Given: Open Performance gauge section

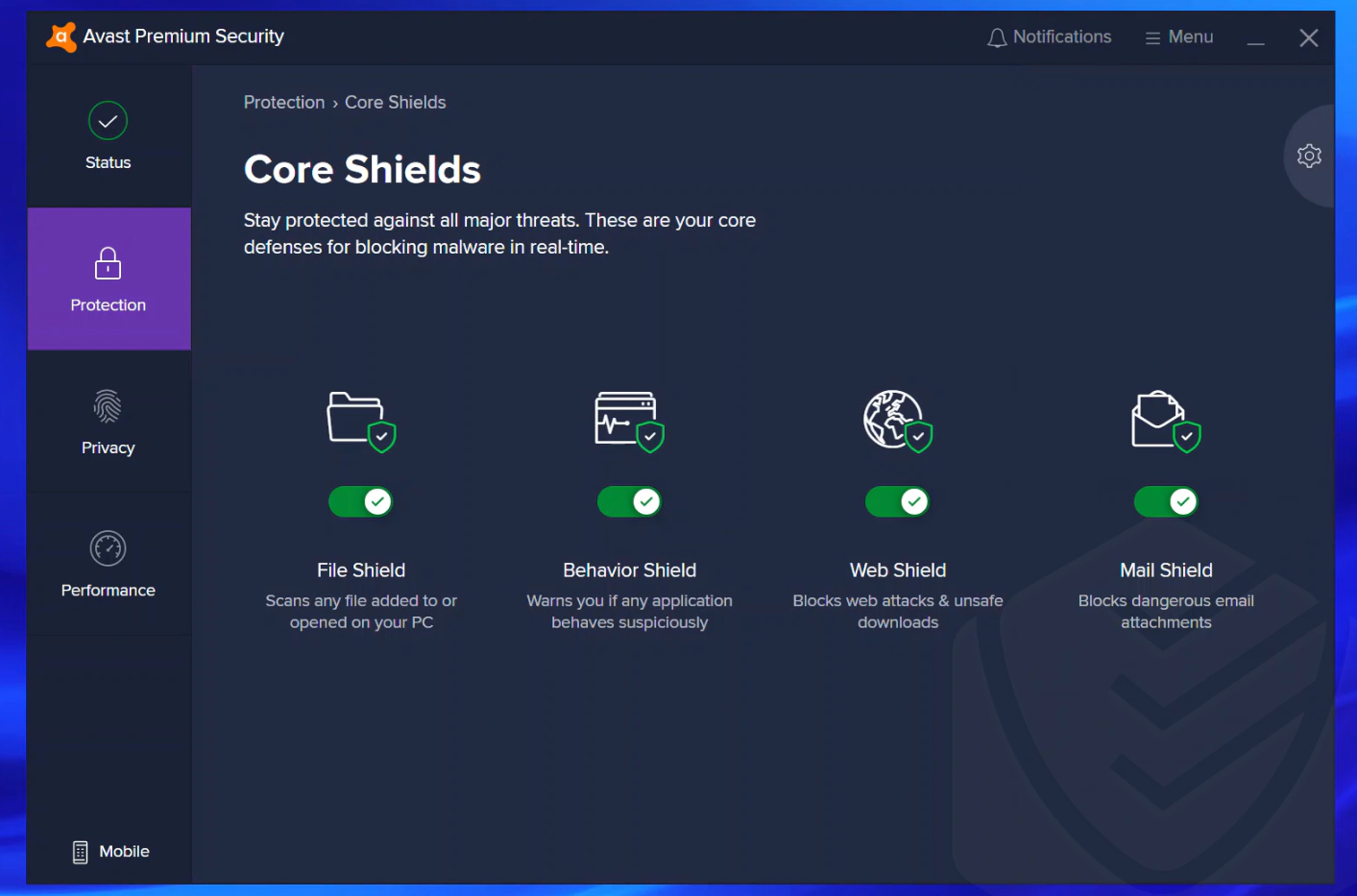Looking at the screenshot, I should pyautogui.click(x=109, y=564).
